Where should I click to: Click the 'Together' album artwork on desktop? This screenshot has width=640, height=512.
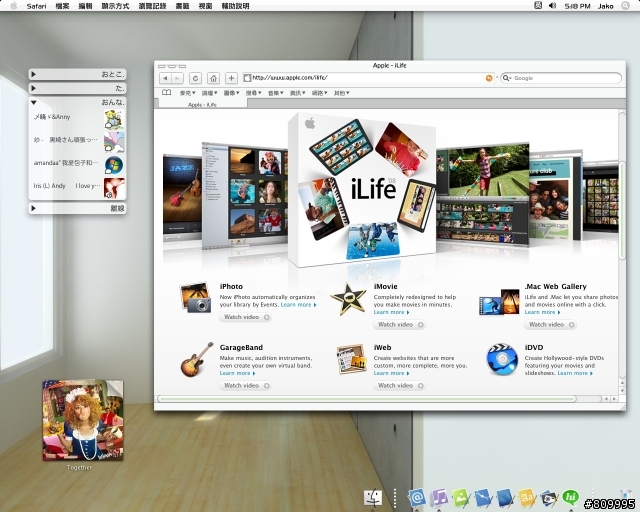pos(83,421)
